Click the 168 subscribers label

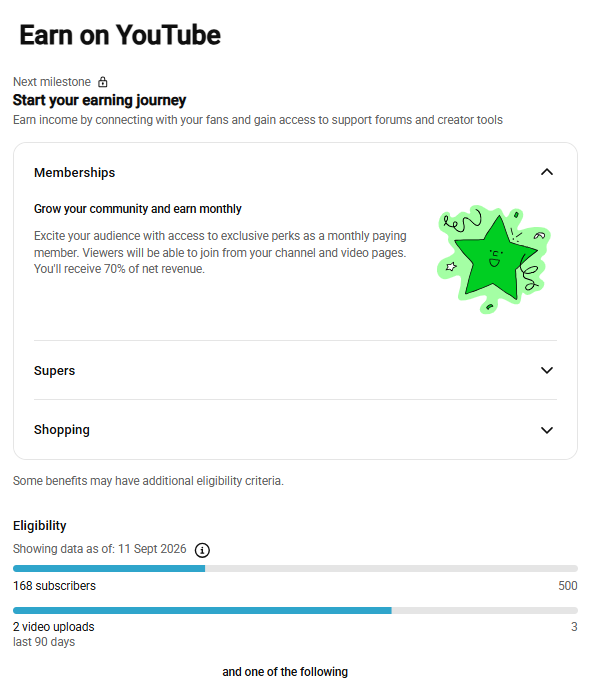coord(55,585)
